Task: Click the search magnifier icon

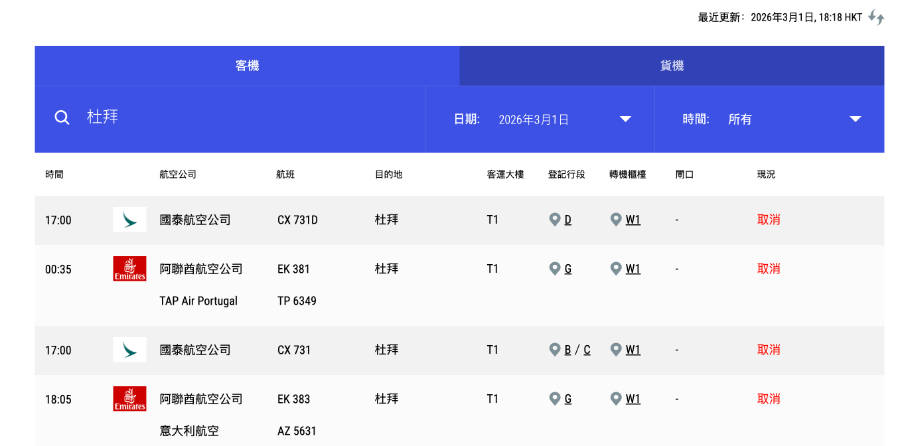Action: pyautogui.click(x=62, y=118)
